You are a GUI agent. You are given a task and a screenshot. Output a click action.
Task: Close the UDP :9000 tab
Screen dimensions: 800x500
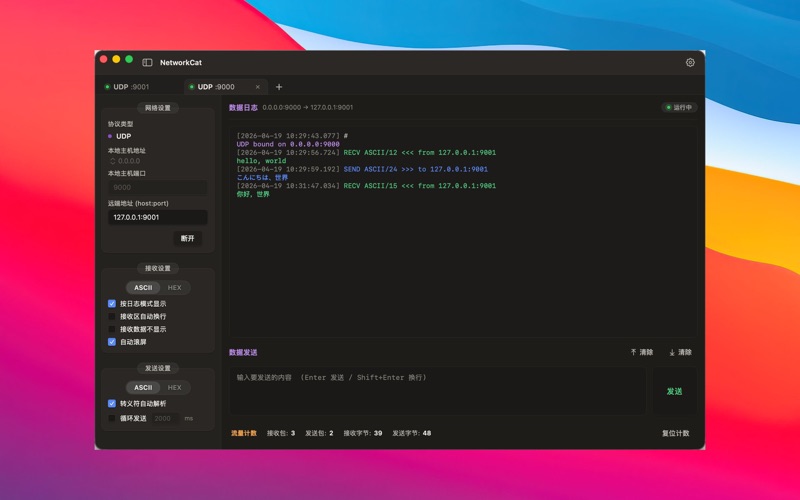tap(258, 87)
